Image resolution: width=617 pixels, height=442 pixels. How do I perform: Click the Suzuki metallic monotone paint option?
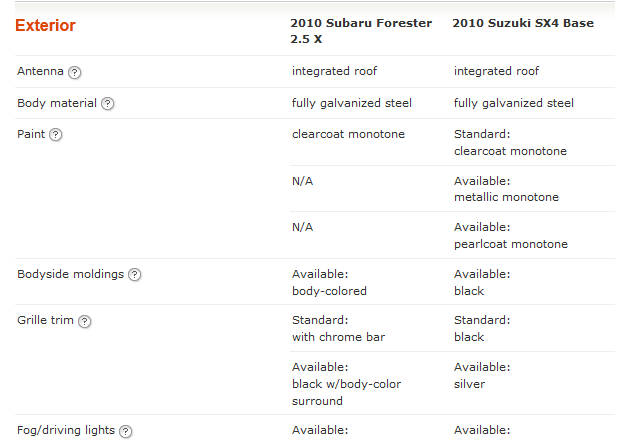[506, 197]
